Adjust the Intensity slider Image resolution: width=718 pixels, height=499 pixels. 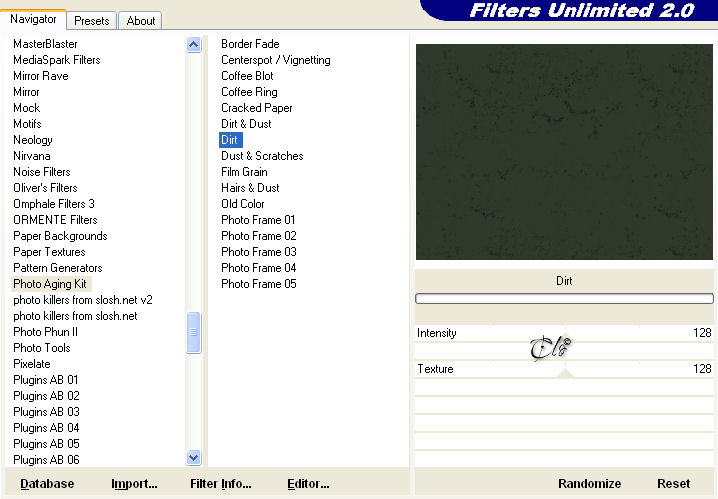564,333
